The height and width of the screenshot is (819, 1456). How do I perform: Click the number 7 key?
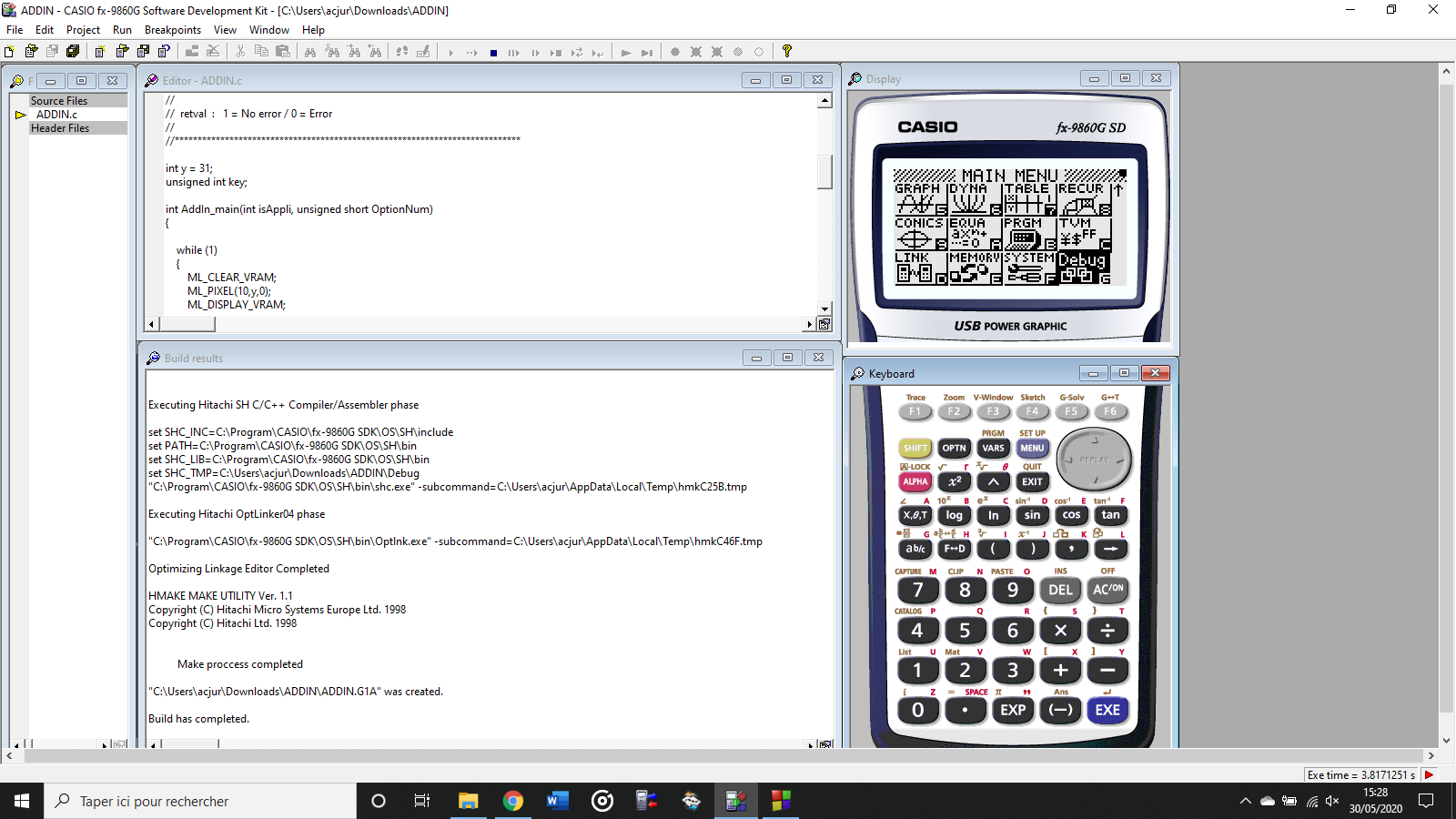click(917, 590)
